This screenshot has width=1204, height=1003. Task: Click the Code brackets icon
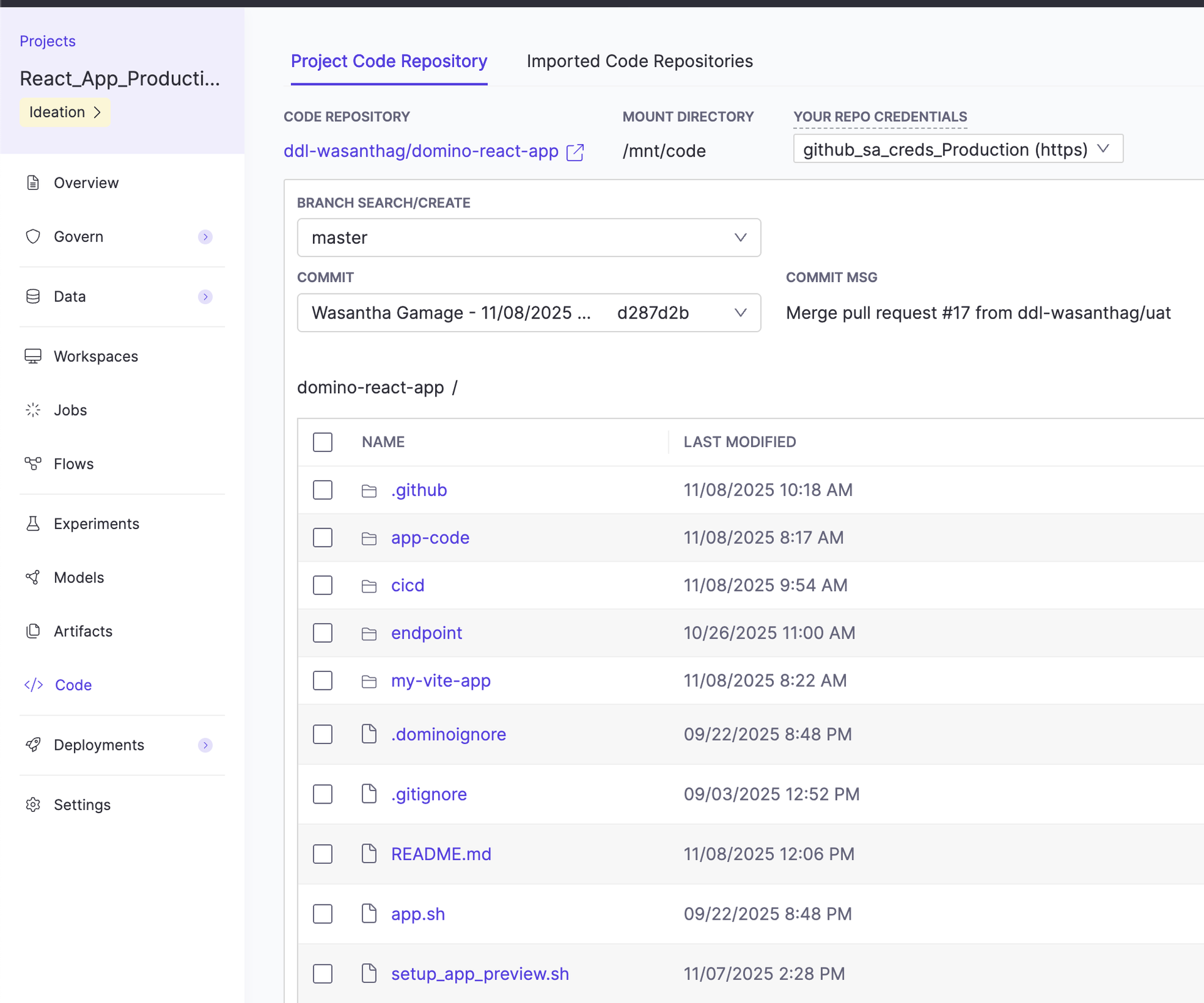[x=34, y=685]
